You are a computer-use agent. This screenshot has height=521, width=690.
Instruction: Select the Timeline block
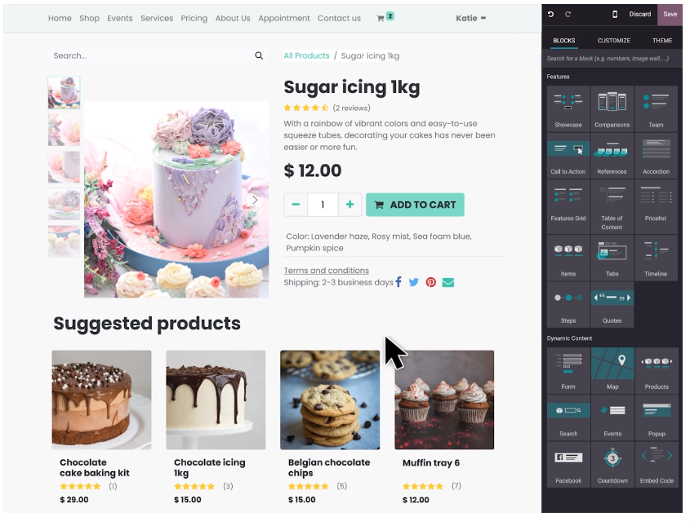coord(656,258)
